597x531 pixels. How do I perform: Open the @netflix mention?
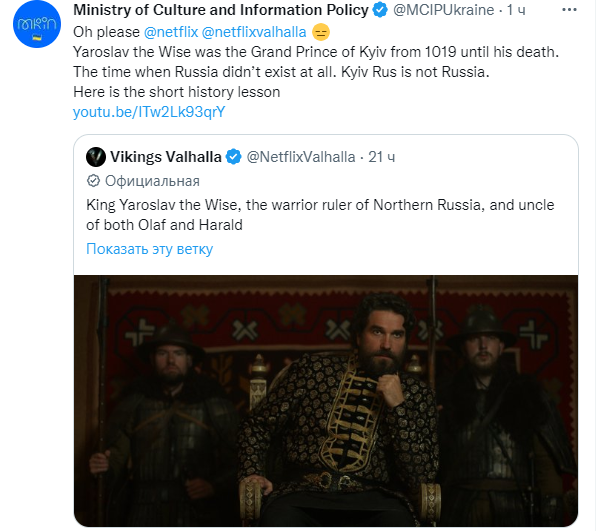[171, 32]
